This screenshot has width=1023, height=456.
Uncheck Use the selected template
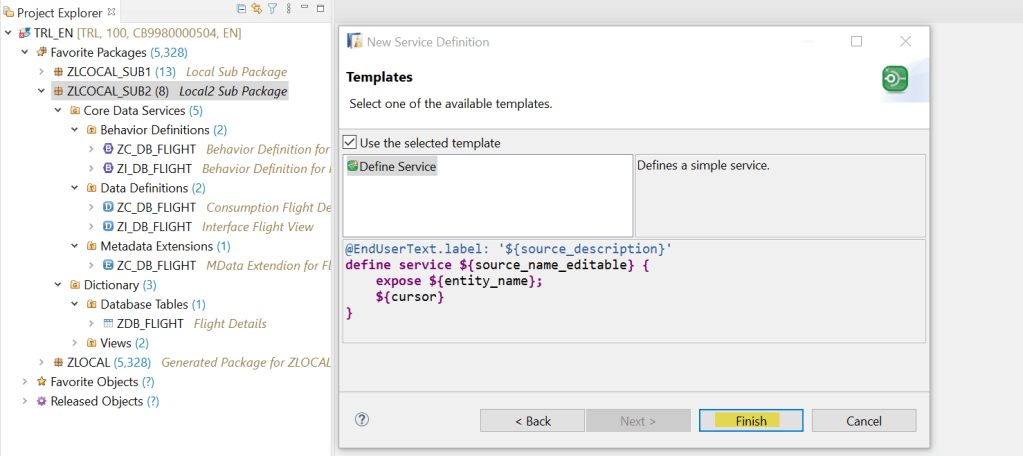[349, 143]
